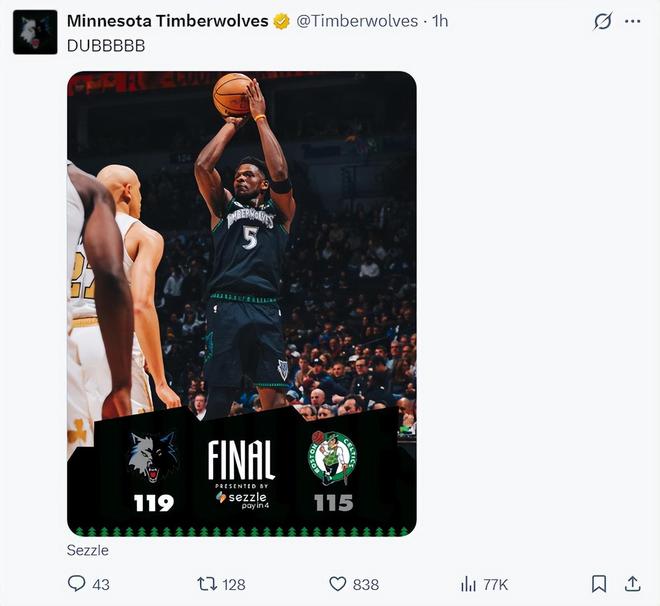Click the Timberwolves profile avatar
660x606 pixels.
tap(35, 32)
